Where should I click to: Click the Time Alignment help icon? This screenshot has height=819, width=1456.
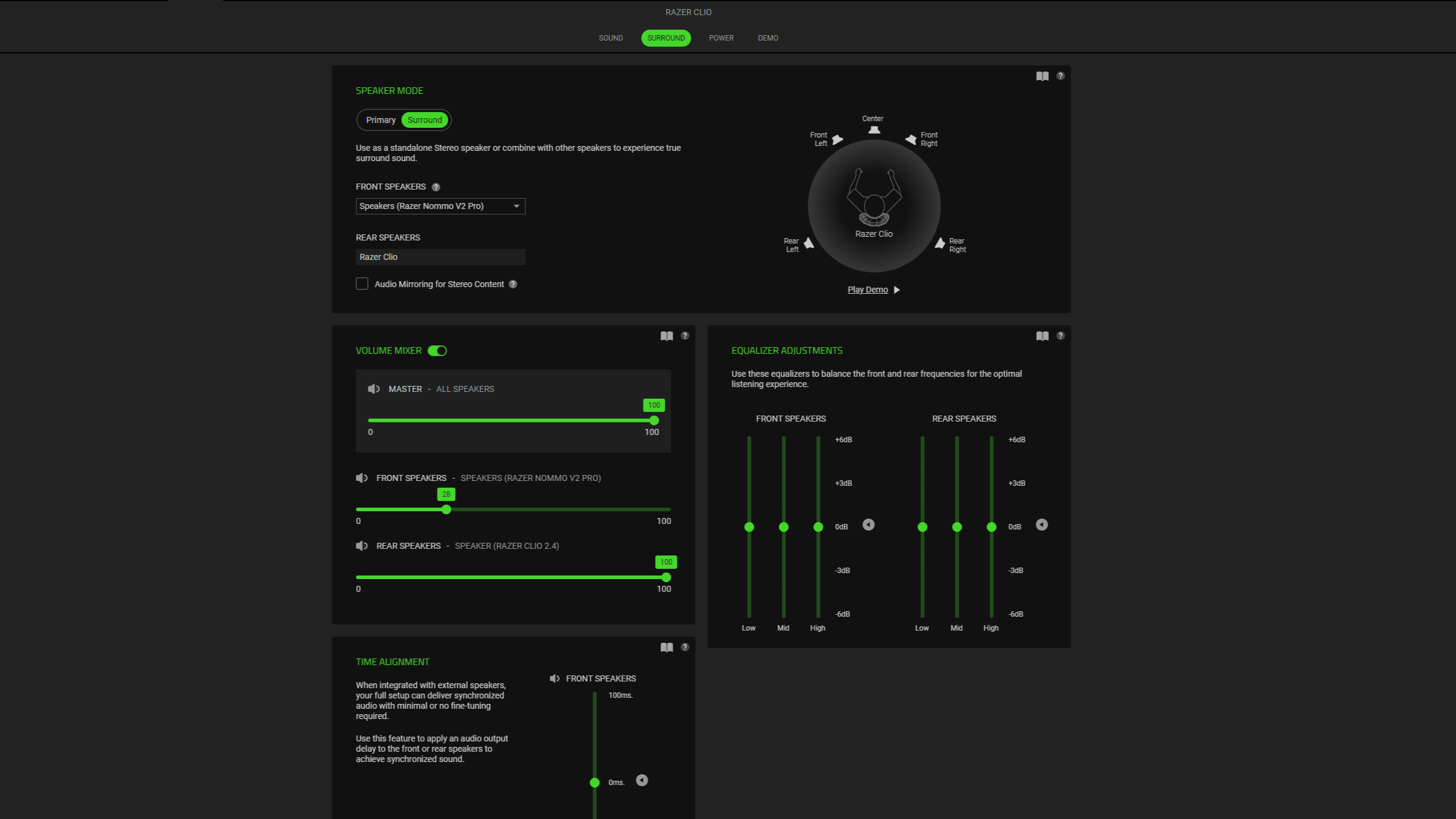click(685, 647)
